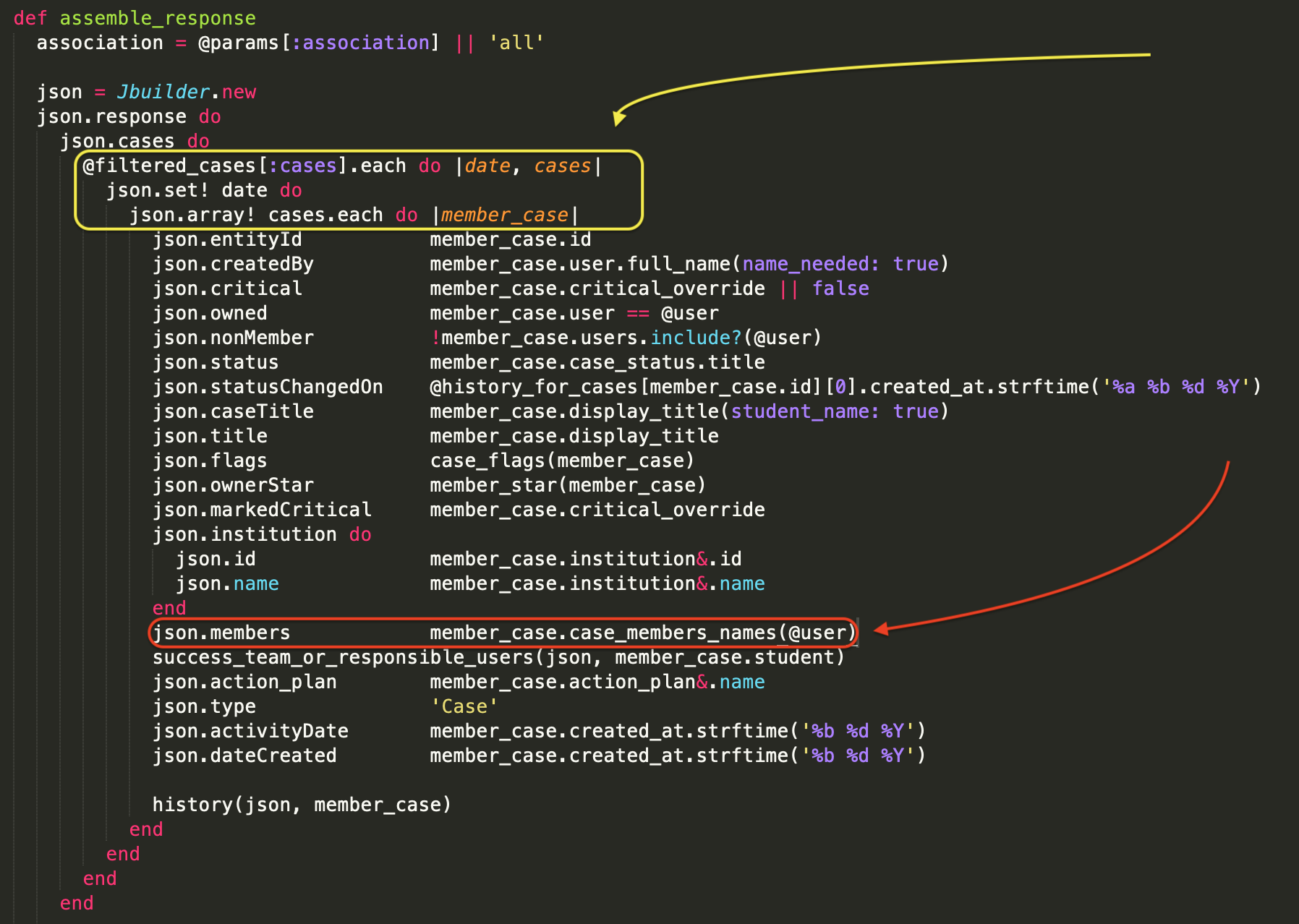Click 'success_team_or_responsible_users' method call
Viewport: 1299px width, 924px height.
[x=343, y=657]
